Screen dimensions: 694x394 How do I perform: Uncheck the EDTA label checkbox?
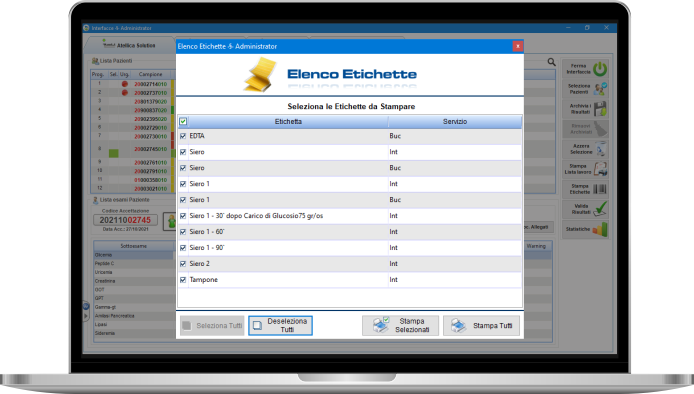pyautogui.click(x=183, y=136)
